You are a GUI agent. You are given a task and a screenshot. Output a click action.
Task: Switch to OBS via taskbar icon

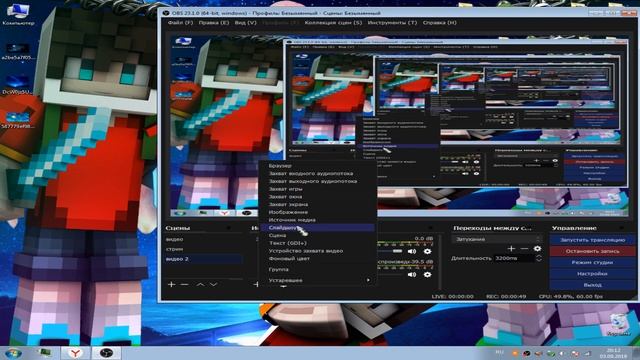tap(106, 353)
